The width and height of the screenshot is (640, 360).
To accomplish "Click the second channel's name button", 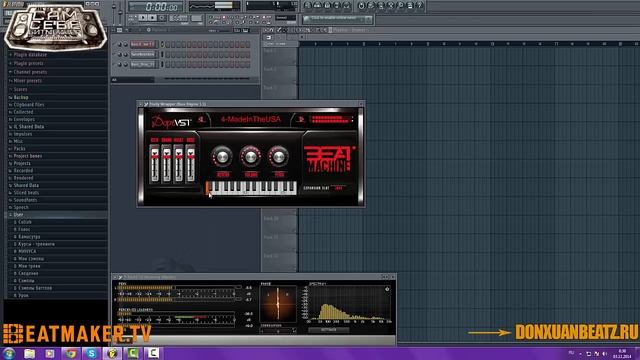I will 143,54.
